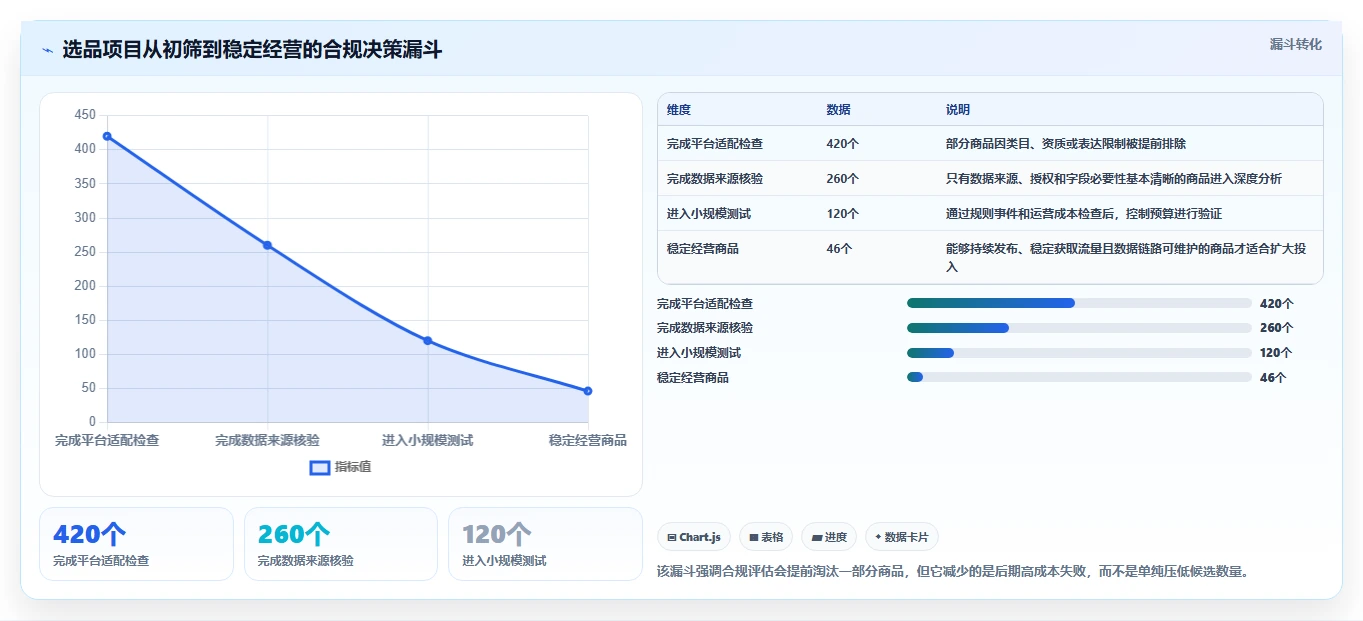Viewport: 1363px width, 621px height.
Task: Click table value 420个
Action: (x=843, y=144)
